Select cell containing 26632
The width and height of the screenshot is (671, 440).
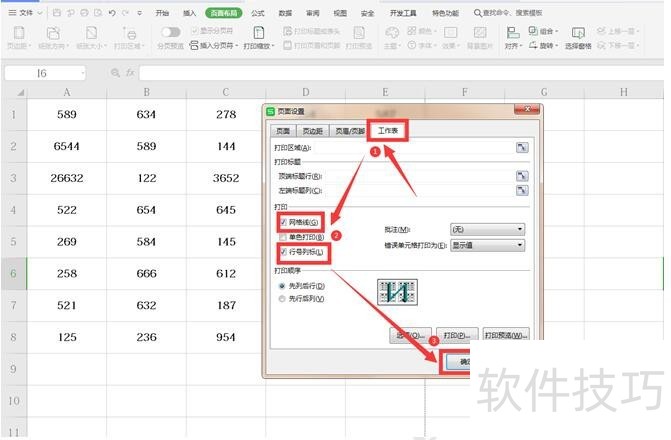pos(67,178)
